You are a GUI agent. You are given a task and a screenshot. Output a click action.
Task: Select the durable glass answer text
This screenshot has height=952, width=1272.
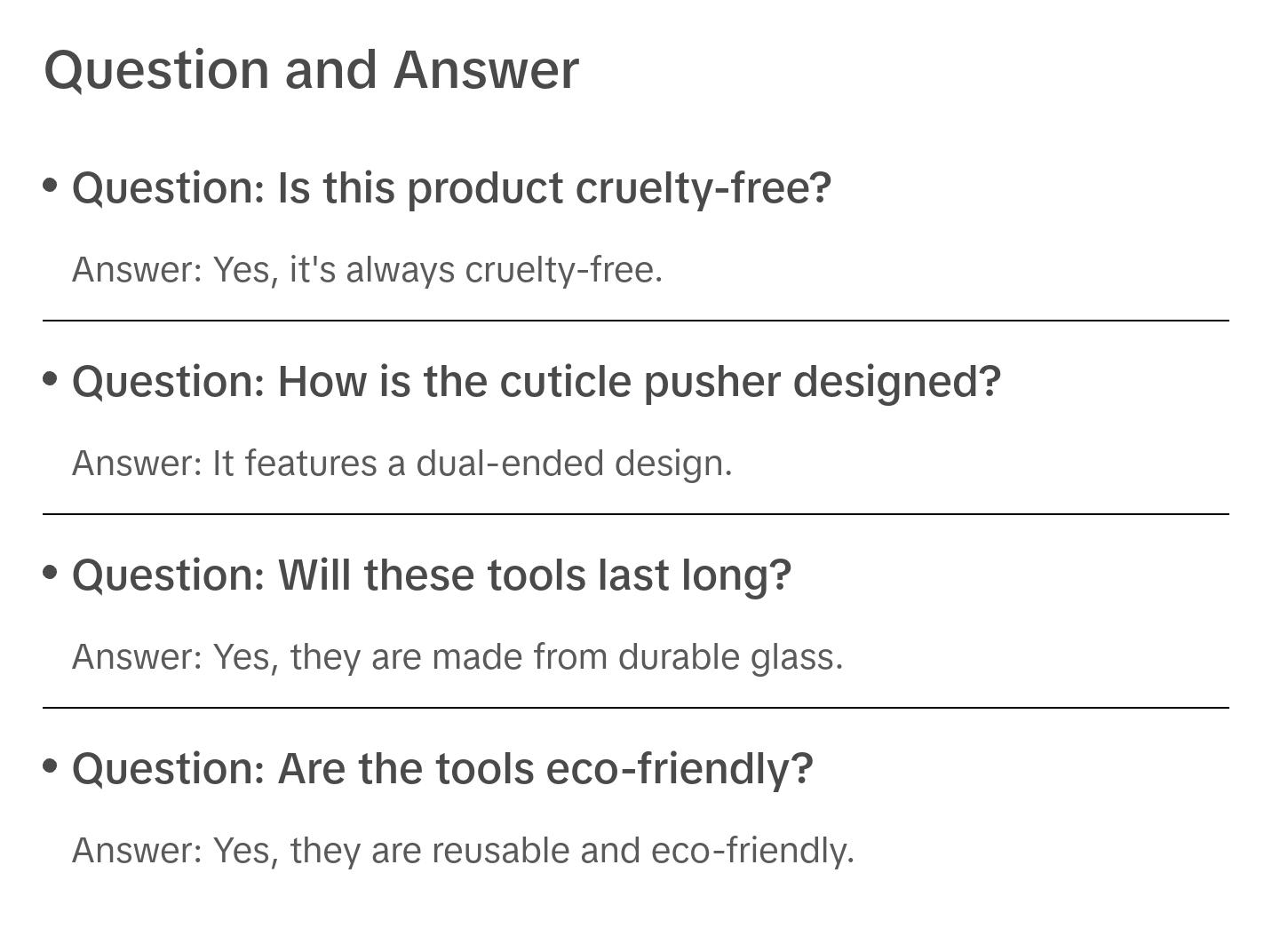(457, 657)
